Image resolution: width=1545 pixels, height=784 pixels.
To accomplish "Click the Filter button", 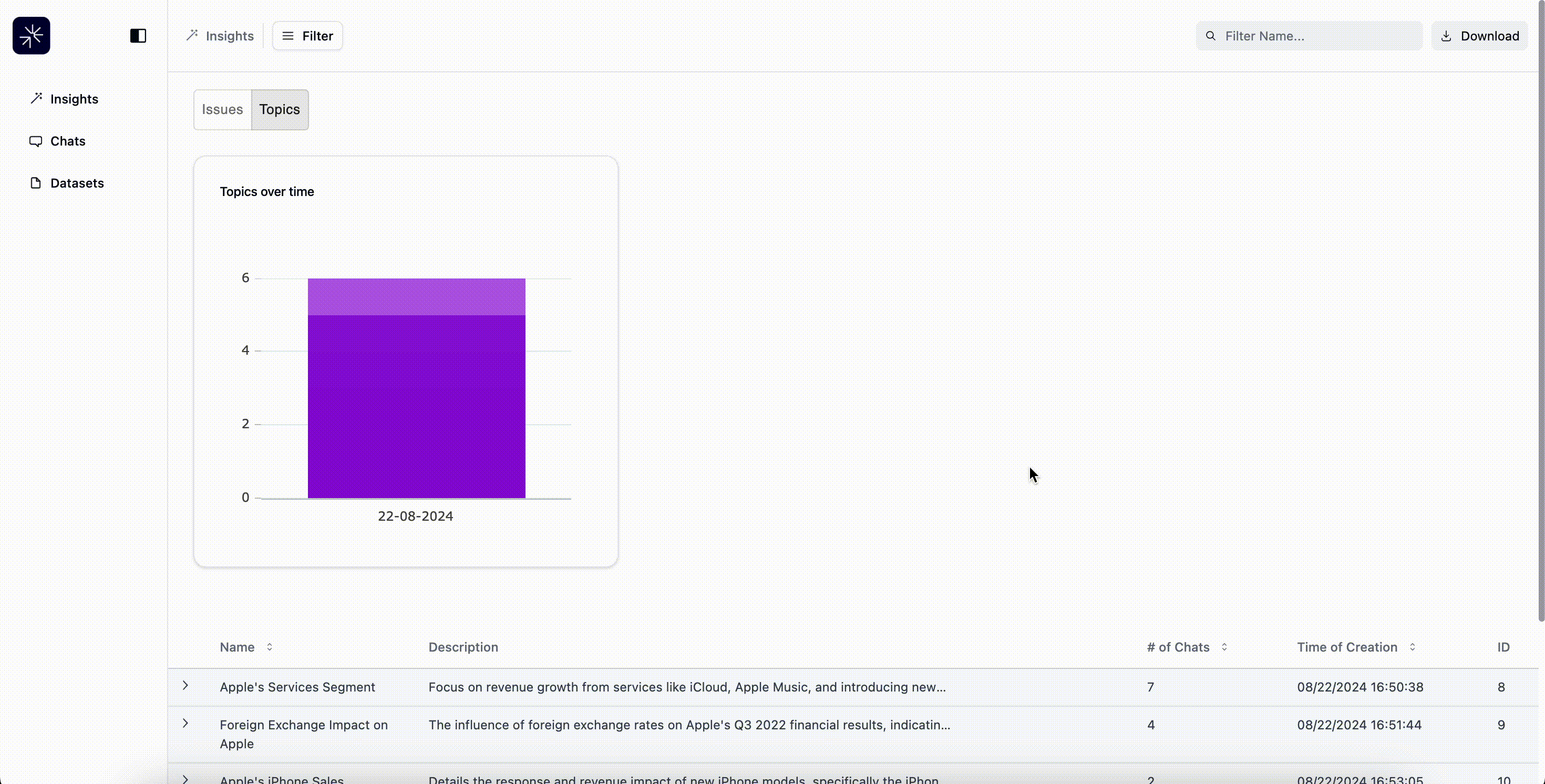I will pos(307,36).
